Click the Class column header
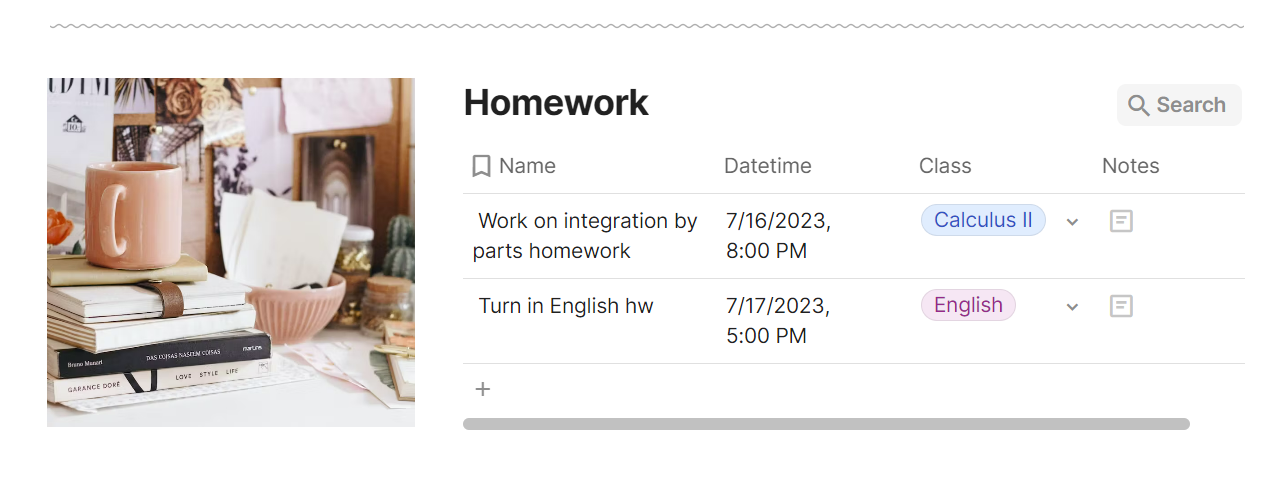The width and height of the screenshot is (1265, 481). (x=945, y=166)
